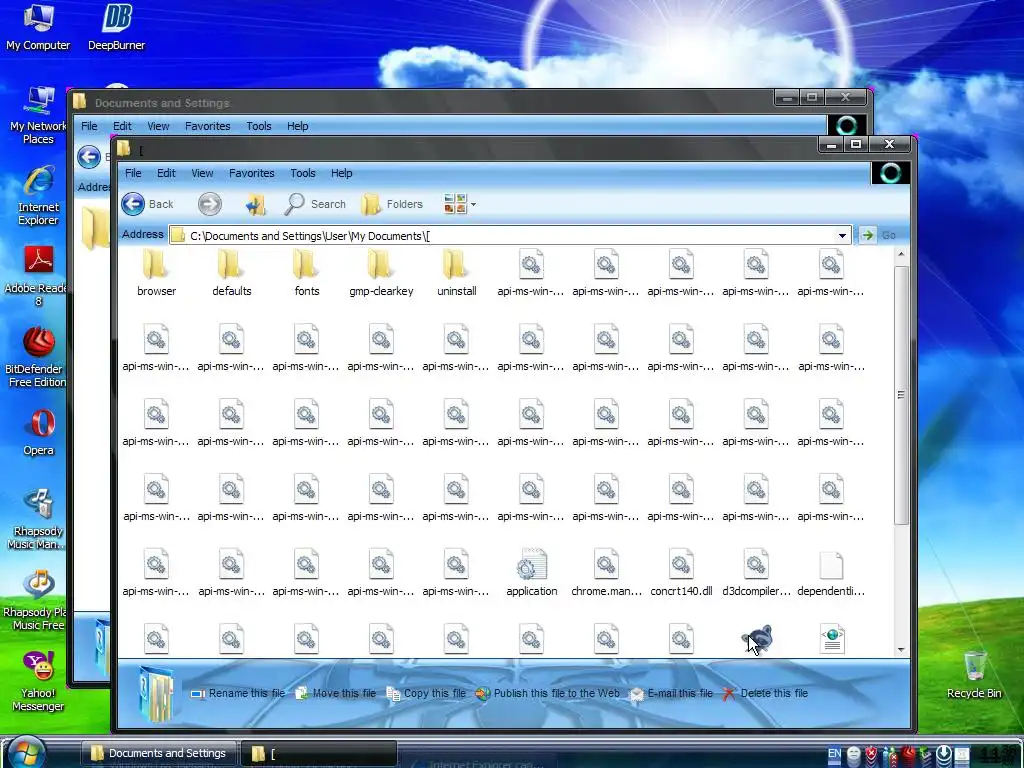Toggle the Folders pane button

click(x=392, y=204)
